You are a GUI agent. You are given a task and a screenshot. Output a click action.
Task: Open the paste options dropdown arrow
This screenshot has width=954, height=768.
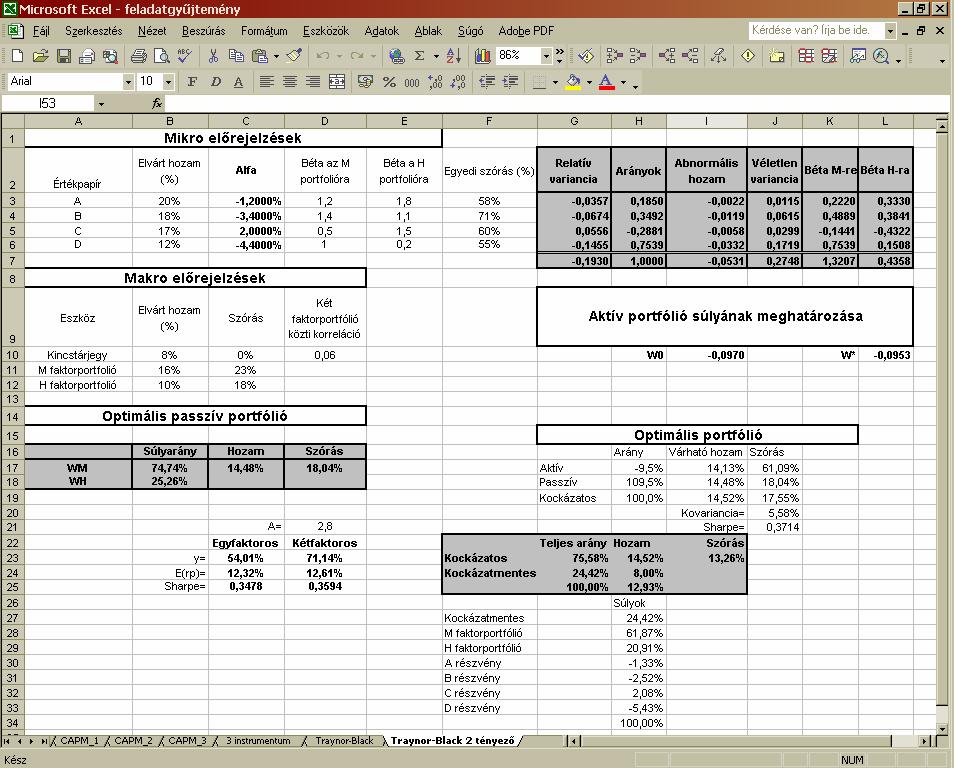pos(276,57)
